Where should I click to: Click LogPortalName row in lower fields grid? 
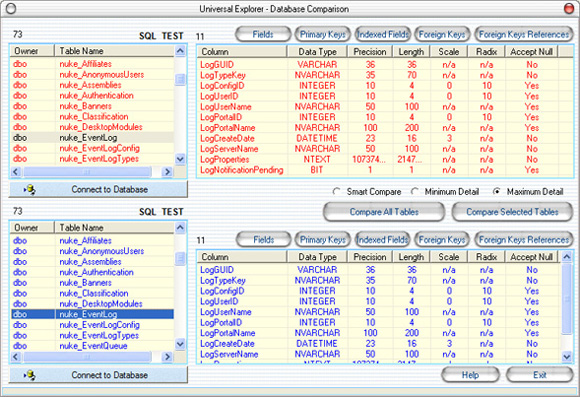point(379,333)
